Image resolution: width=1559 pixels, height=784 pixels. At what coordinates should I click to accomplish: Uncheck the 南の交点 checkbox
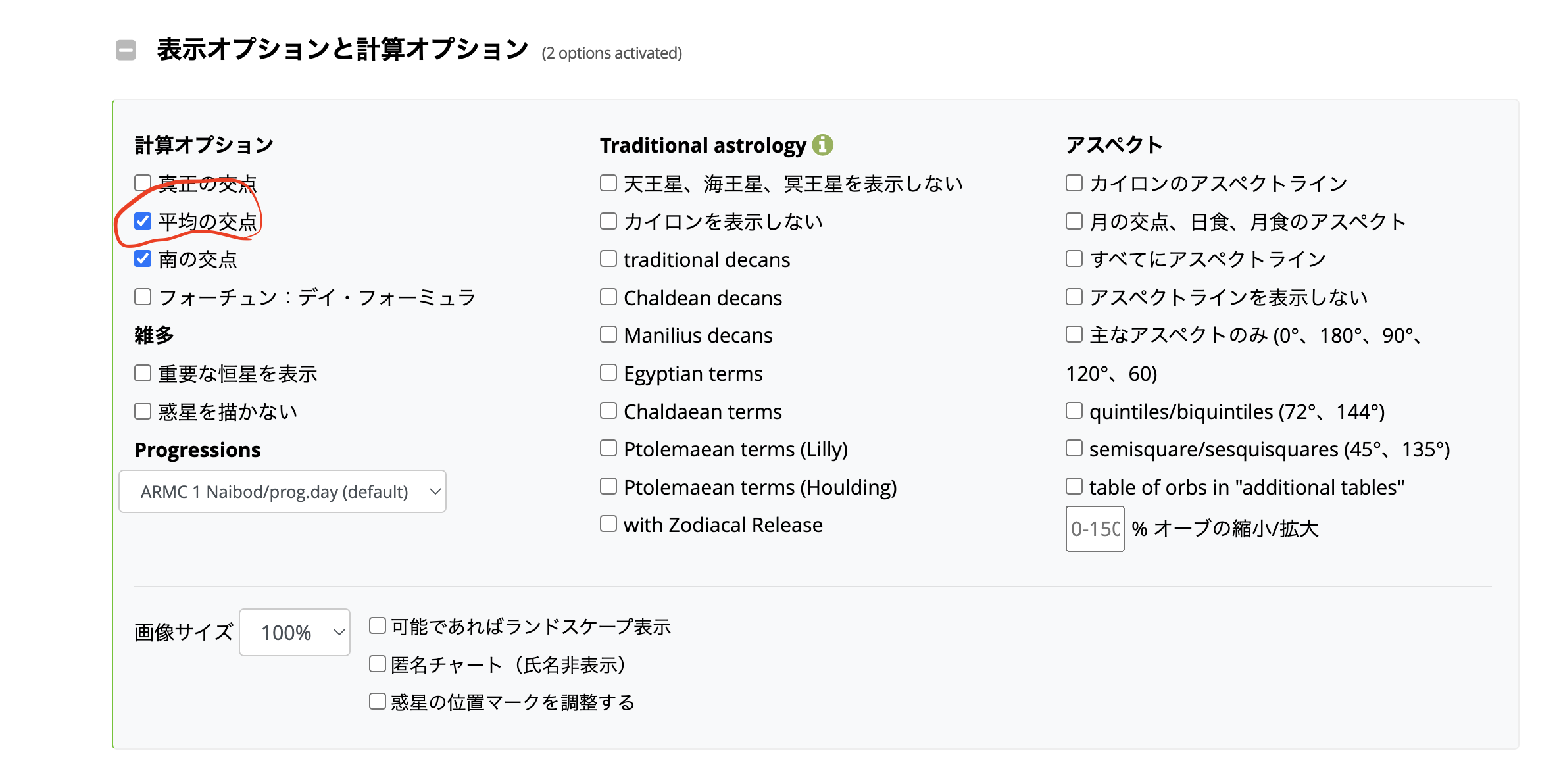point(143,258)
